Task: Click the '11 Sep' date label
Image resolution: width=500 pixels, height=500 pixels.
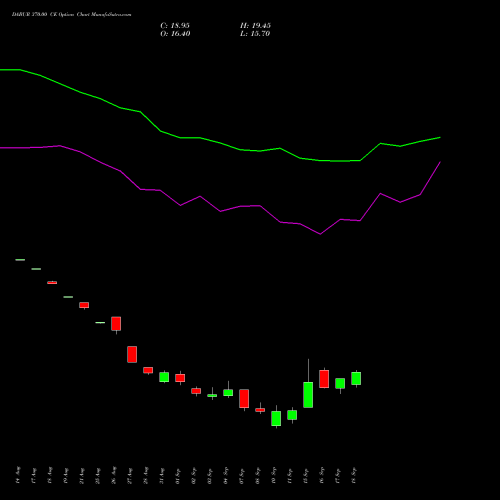Action: [x=290, y=476]
